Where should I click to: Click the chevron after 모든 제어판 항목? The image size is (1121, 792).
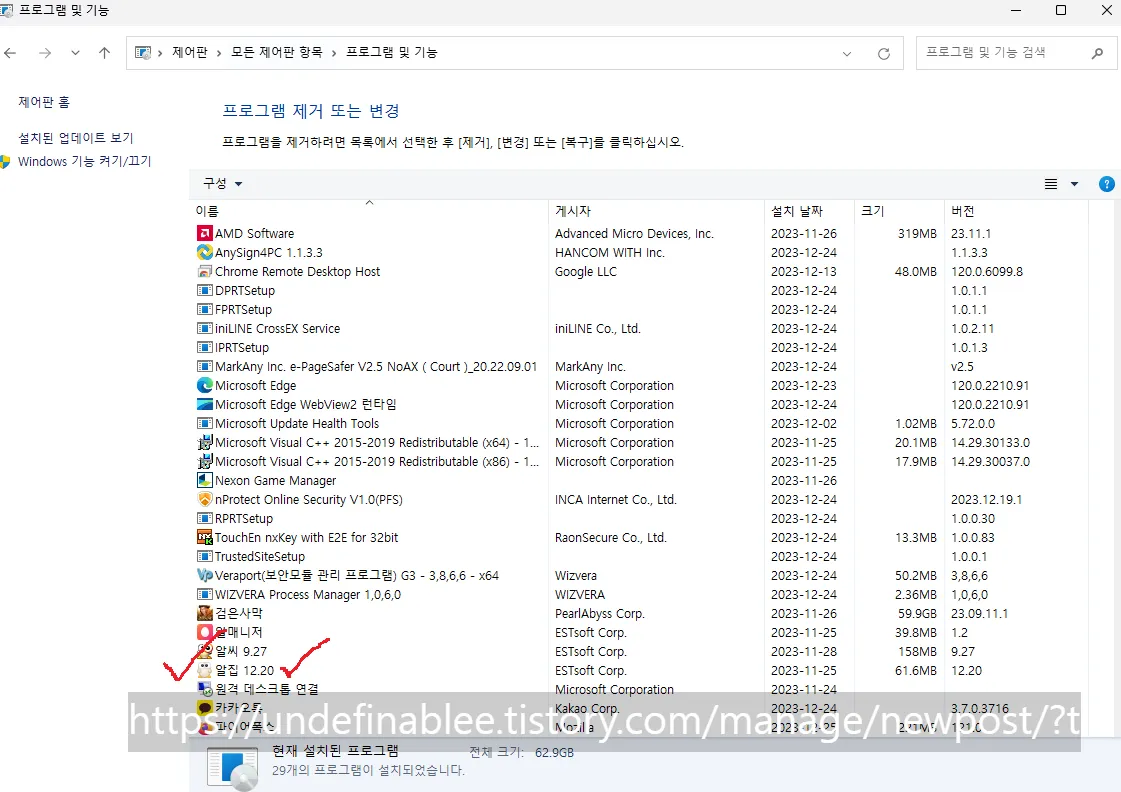pos(334,53)
